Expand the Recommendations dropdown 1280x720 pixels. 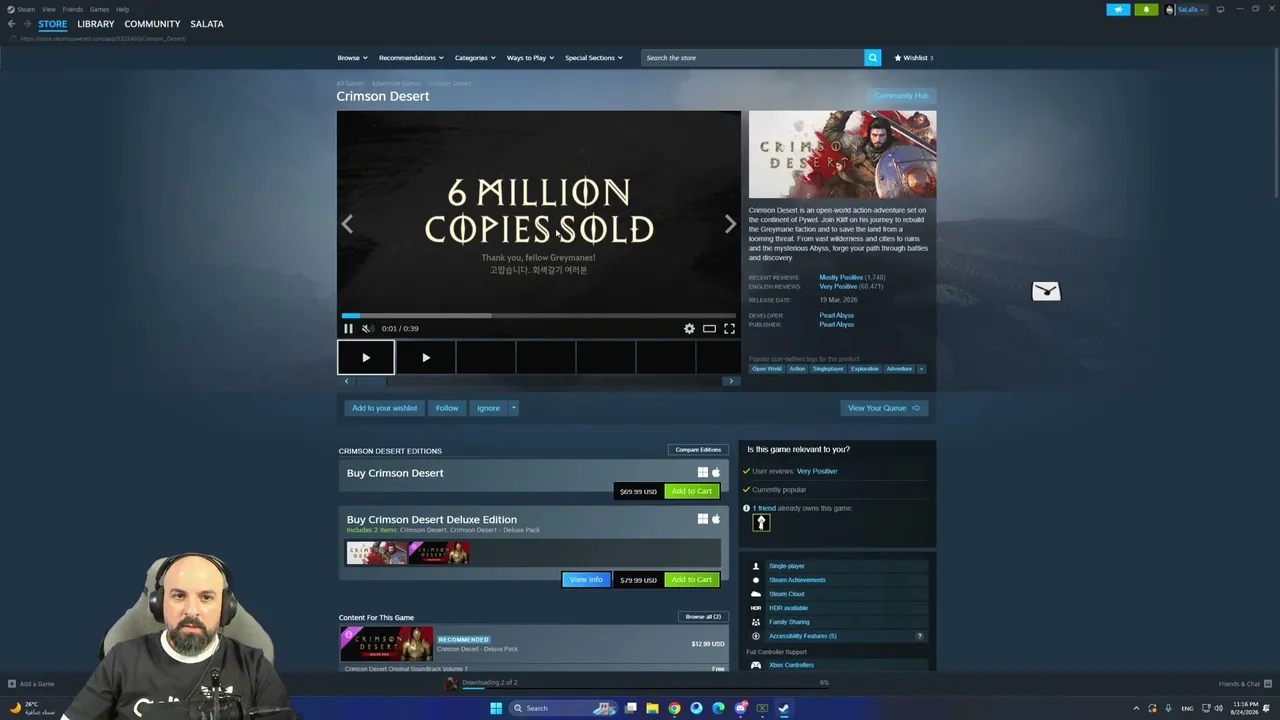(411, 58)
